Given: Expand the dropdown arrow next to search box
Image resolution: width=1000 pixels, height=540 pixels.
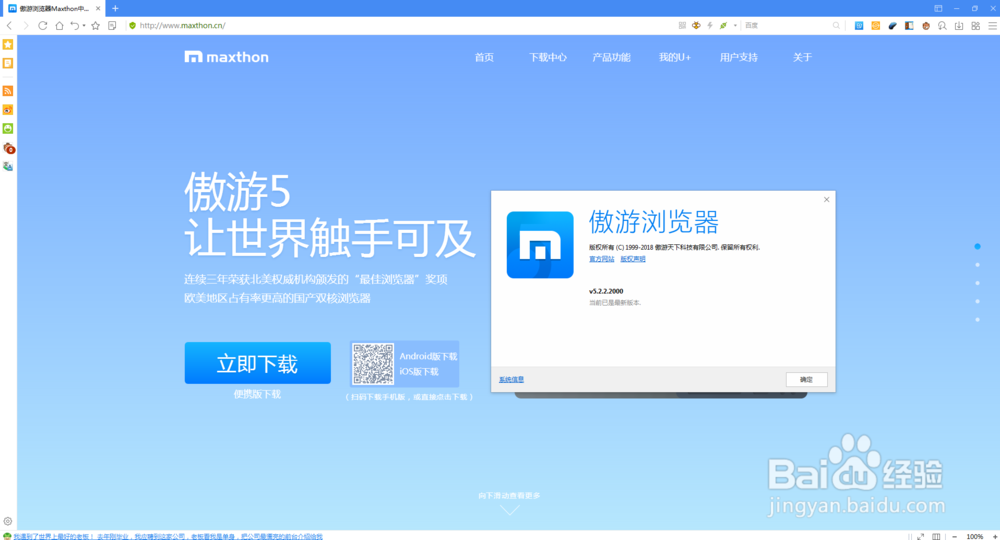Looking at the screenshot, I should [735, 26].
